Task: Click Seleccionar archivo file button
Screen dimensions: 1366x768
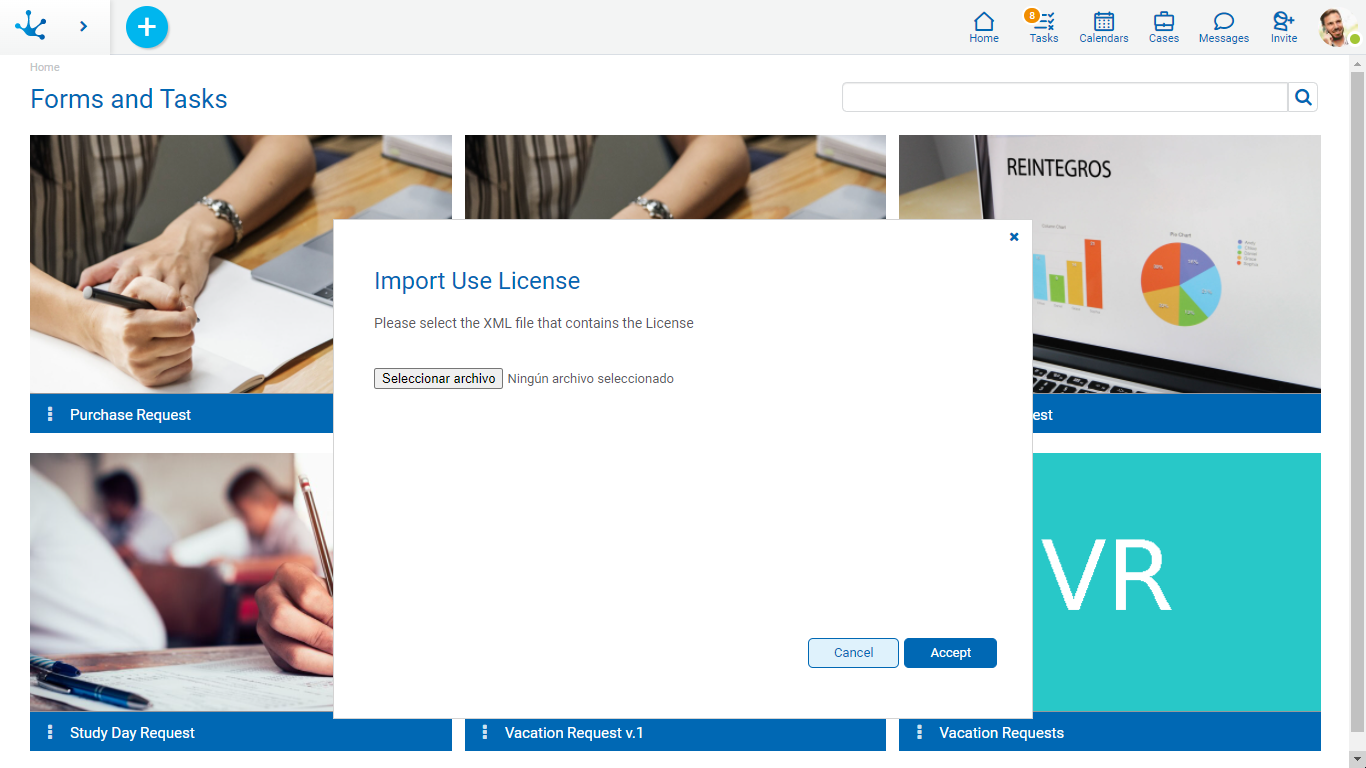Action: [438, 379]
